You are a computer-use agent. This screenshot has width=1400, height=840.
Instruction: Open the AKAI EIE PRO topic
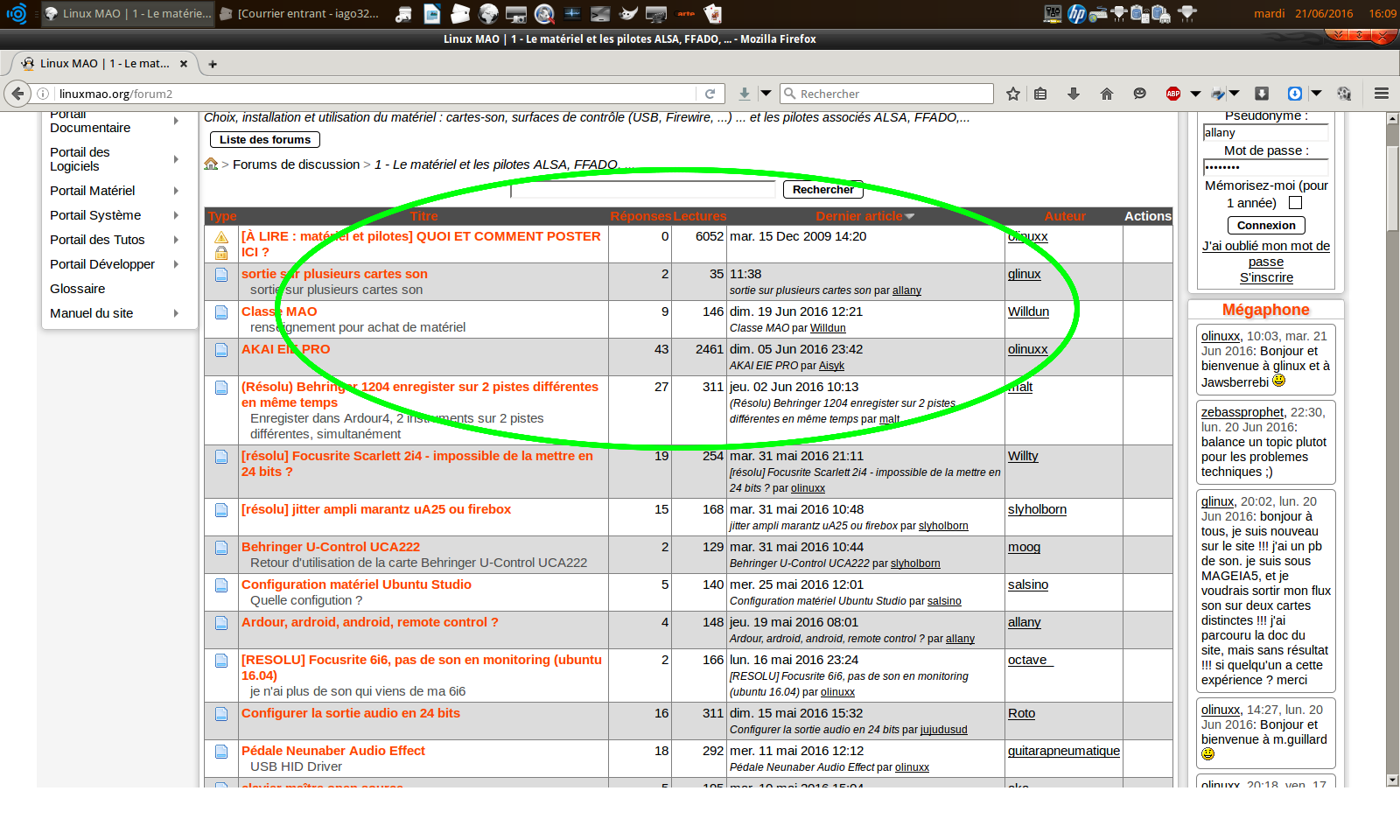286,349
